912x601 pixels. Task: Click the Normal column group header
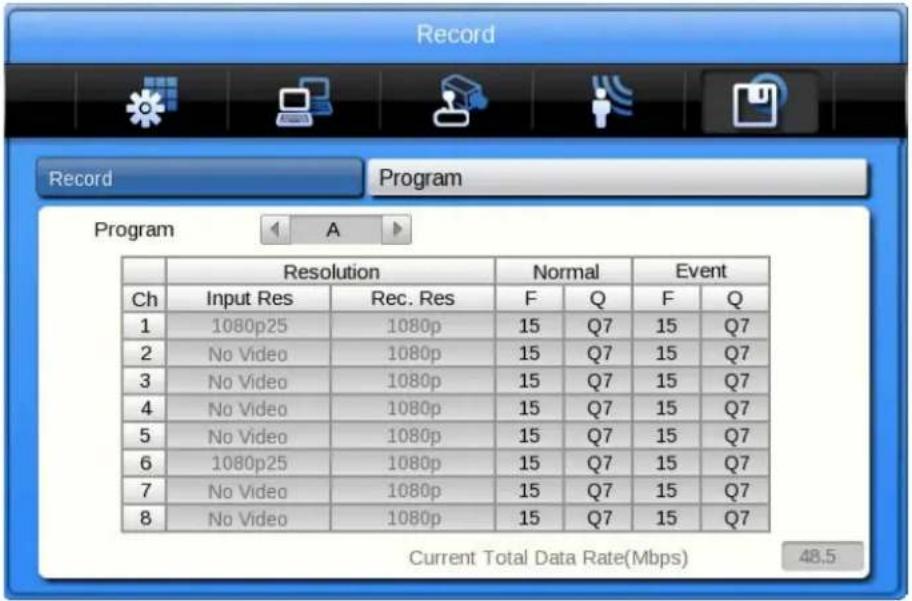tap(564, 271)
